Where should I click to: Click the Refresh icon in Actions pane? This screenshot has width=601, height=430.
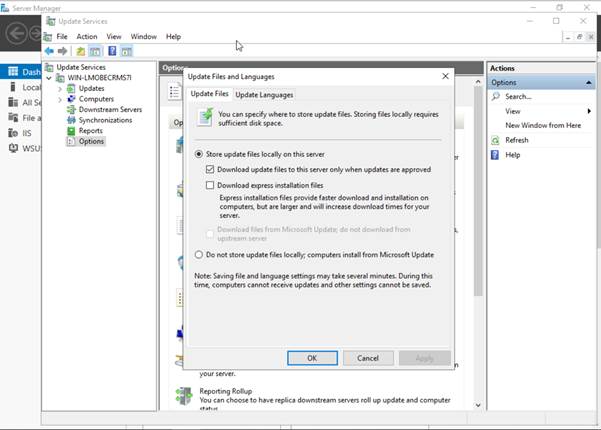(x=495, y=140)
